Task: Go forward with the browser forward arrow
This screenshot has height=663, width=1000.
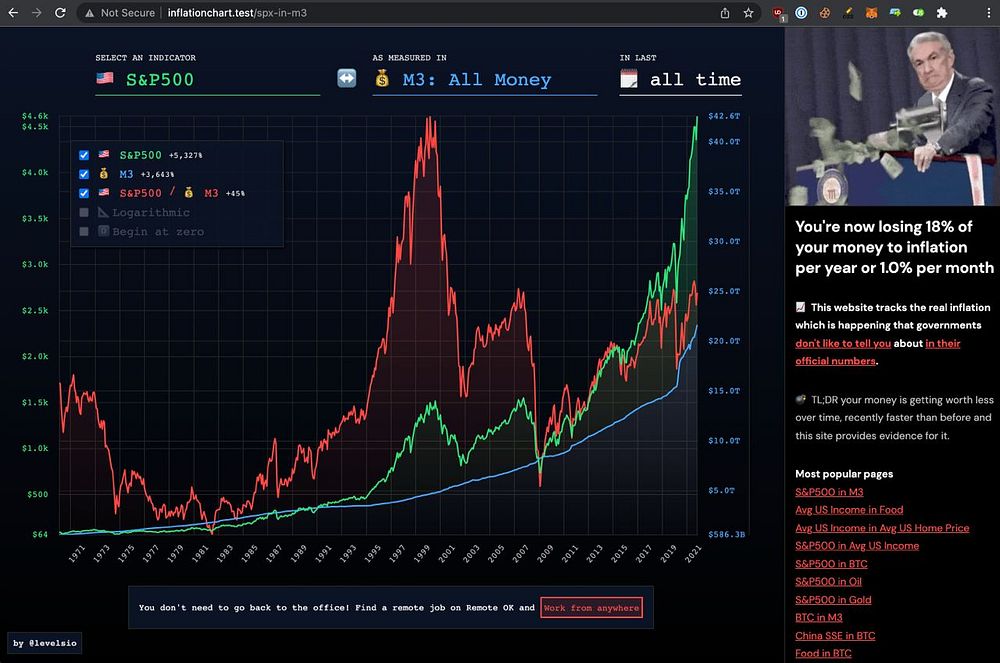Action: click(x=36, y=13)
